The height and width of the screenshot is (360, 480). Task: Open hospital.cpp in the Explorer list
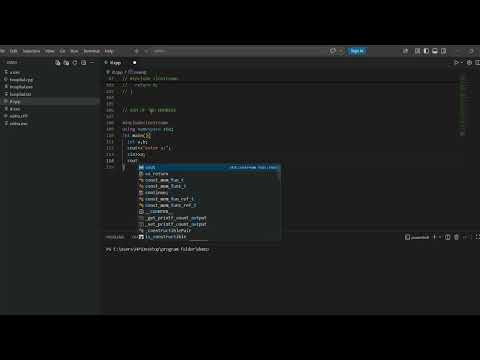coord(50,80)
